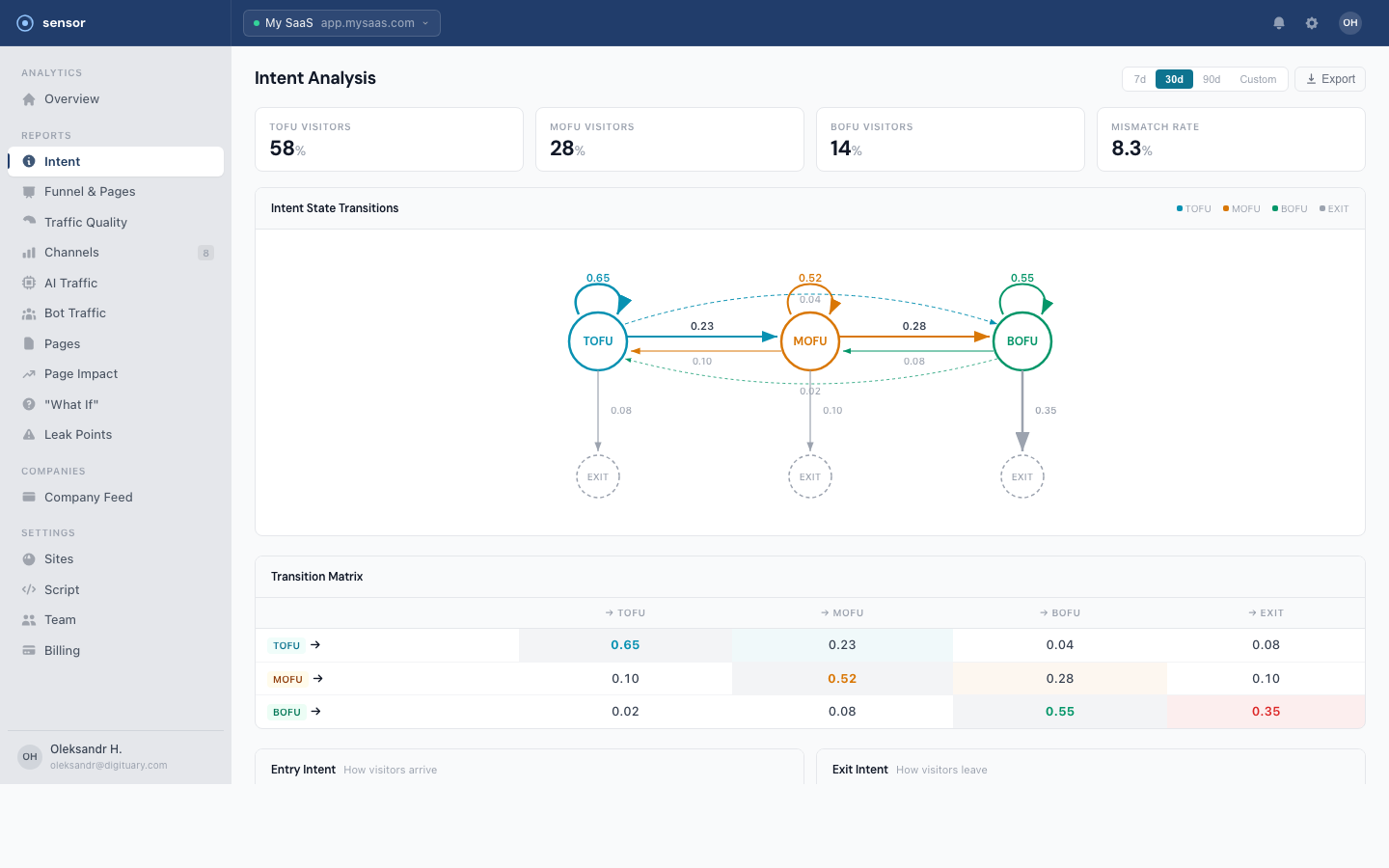
Task: Select the highlighted 0.35 BOFU exit cell
Action: [1265, 712]
